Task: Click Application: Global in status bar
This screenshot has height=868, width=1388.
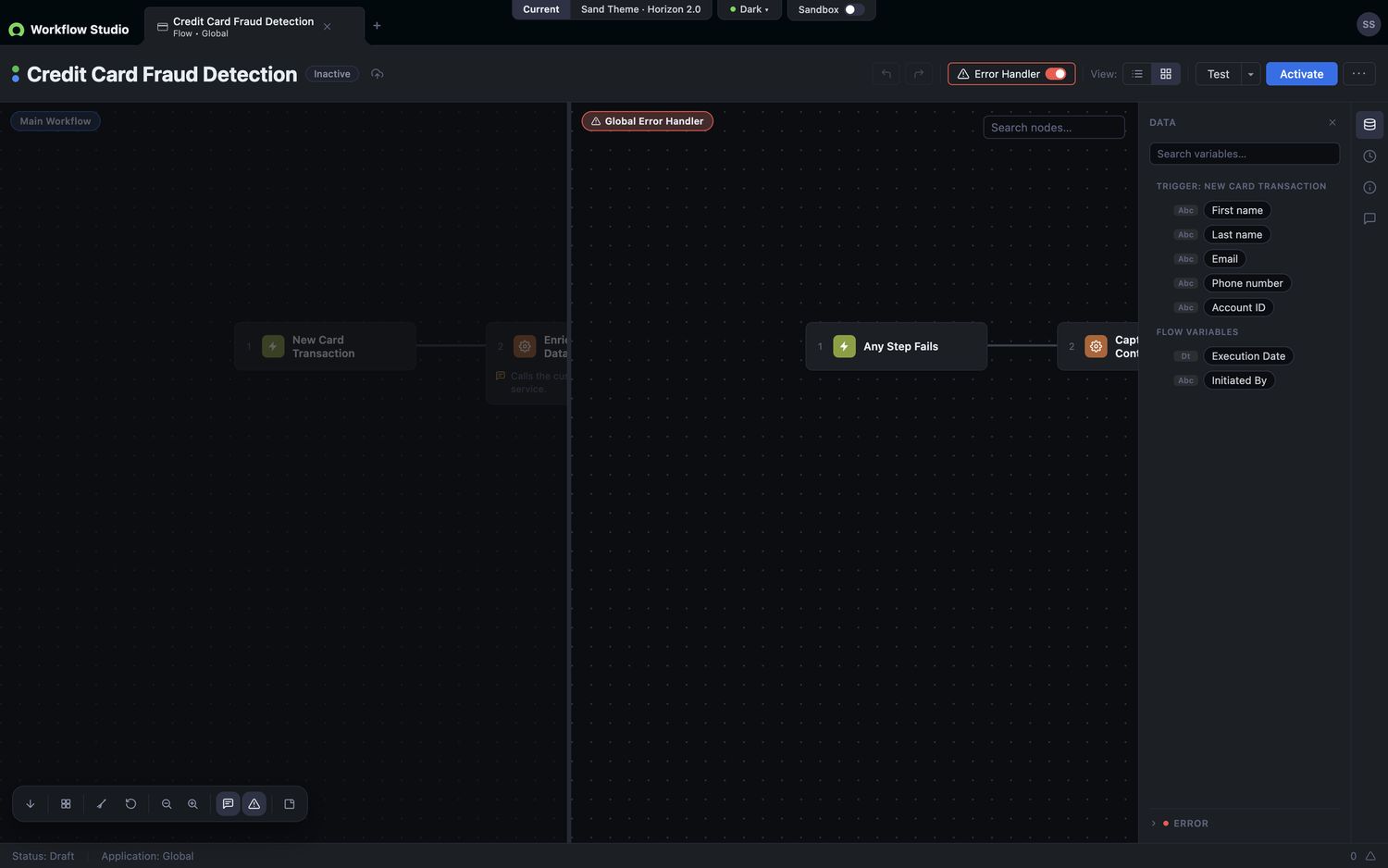Action: [x=147, y=856]
